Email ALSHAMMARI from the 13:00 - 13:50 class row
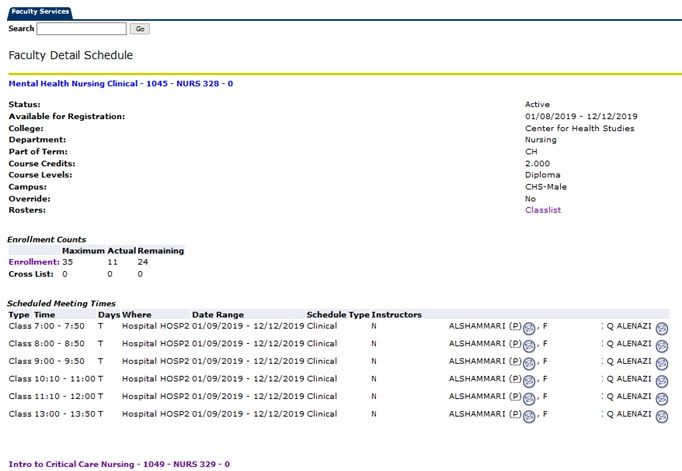The image size is (682, 471). point(529,417)
